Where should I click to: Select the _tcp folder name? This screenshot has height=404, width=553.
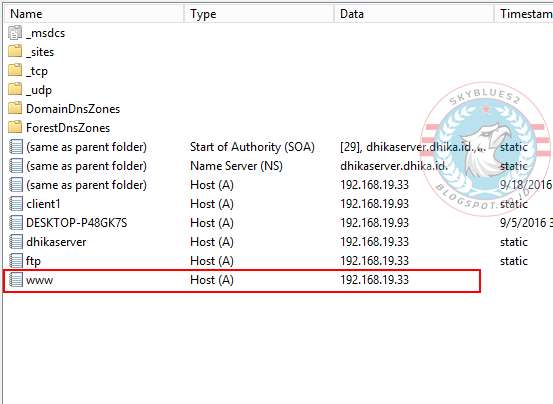pyautogui.click(x=37, y=71)
